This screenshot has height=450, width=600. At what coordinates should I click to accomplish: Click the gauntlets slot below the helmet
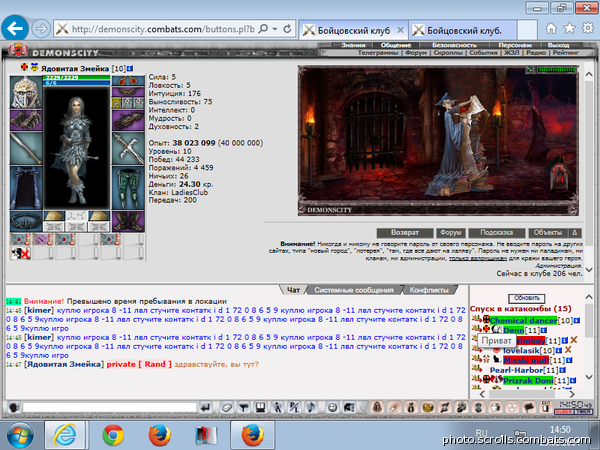click(26, 120)
